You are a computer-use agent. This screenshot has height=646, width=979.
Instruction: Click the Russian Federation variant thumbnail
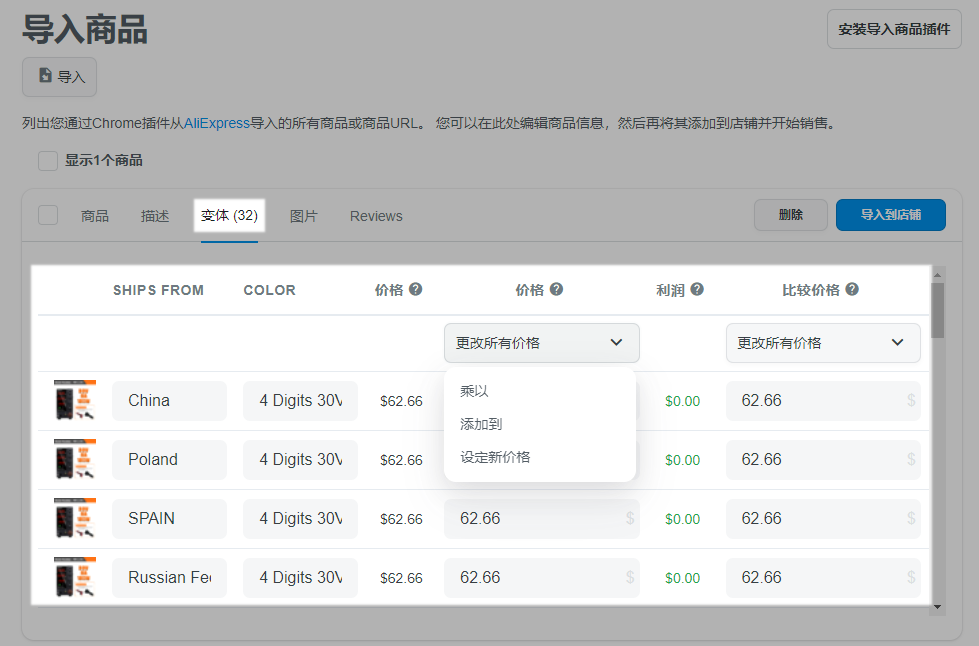click(x=75, y=577)
